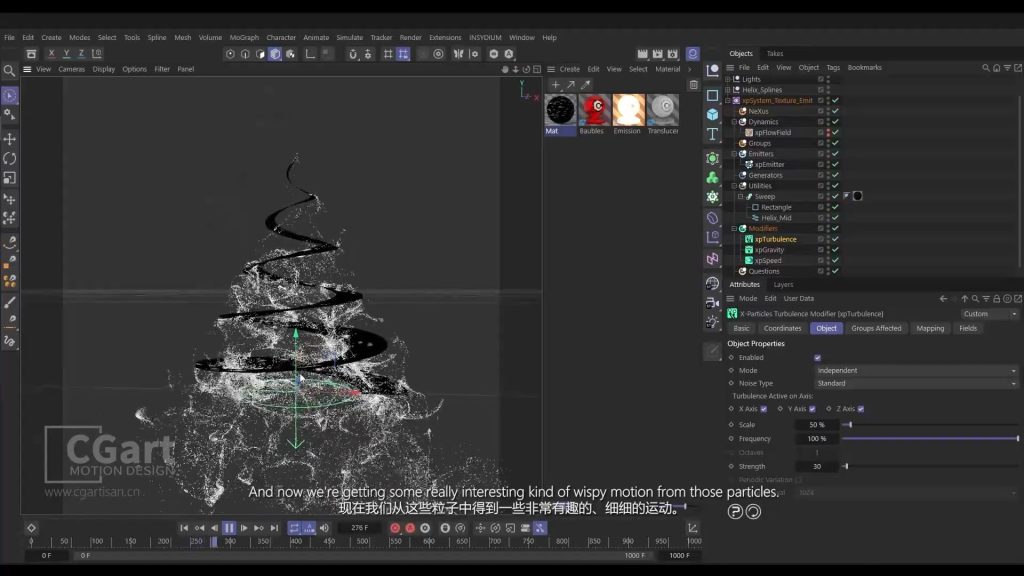Click the Render to Picture Viewer clapper icon
Screen dimensions: 1024x576
click(658, 54)
